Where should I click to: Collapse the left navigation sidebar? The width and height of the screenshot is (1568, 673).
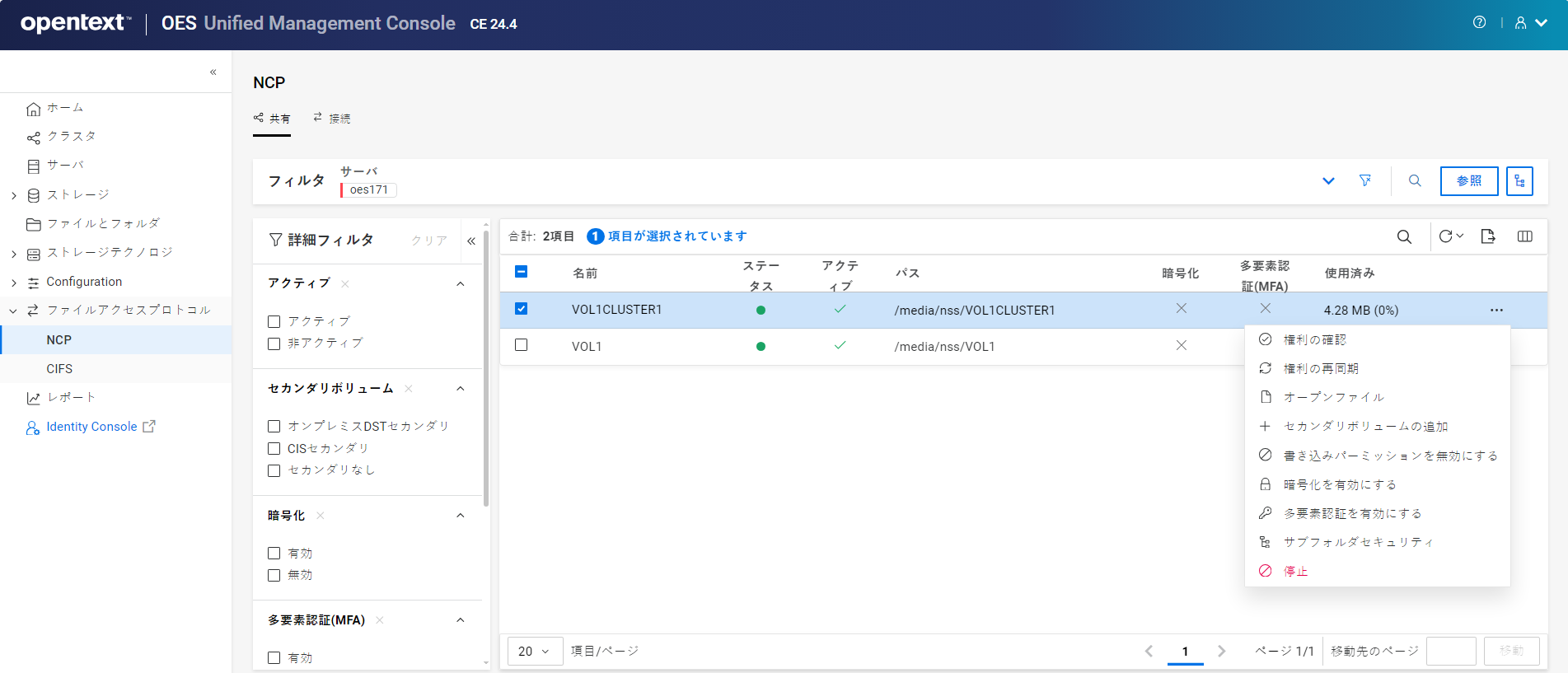click(x=213, y=72)
